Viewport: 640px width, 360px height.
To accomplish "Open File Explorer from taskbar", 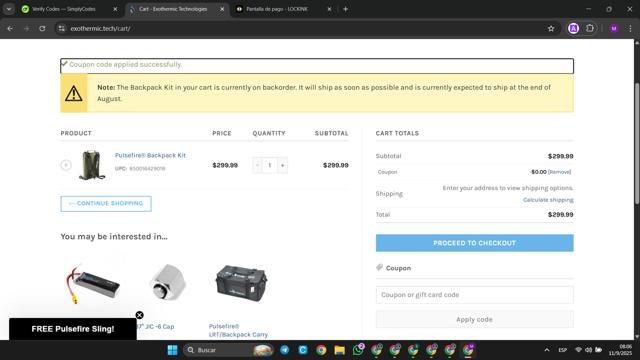I will click(340, 350).
